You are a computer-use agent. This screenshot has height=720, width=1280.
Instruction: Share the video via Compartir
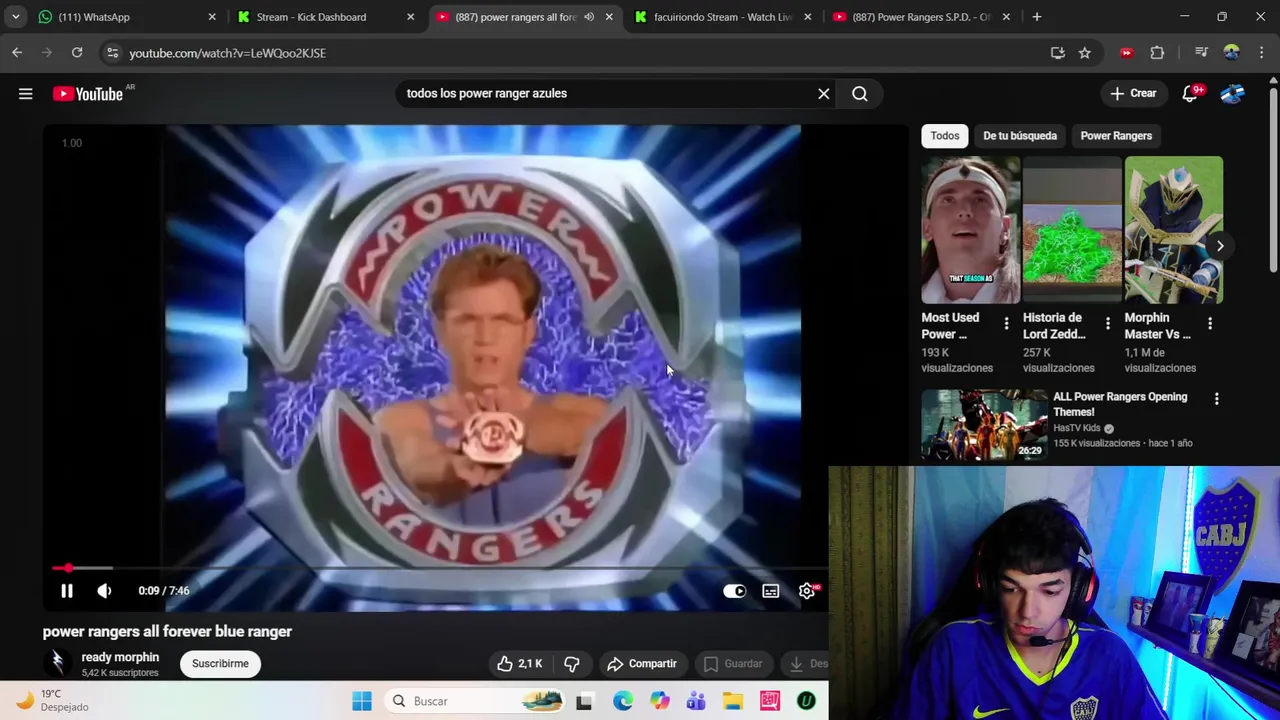[x=641, y=664]
